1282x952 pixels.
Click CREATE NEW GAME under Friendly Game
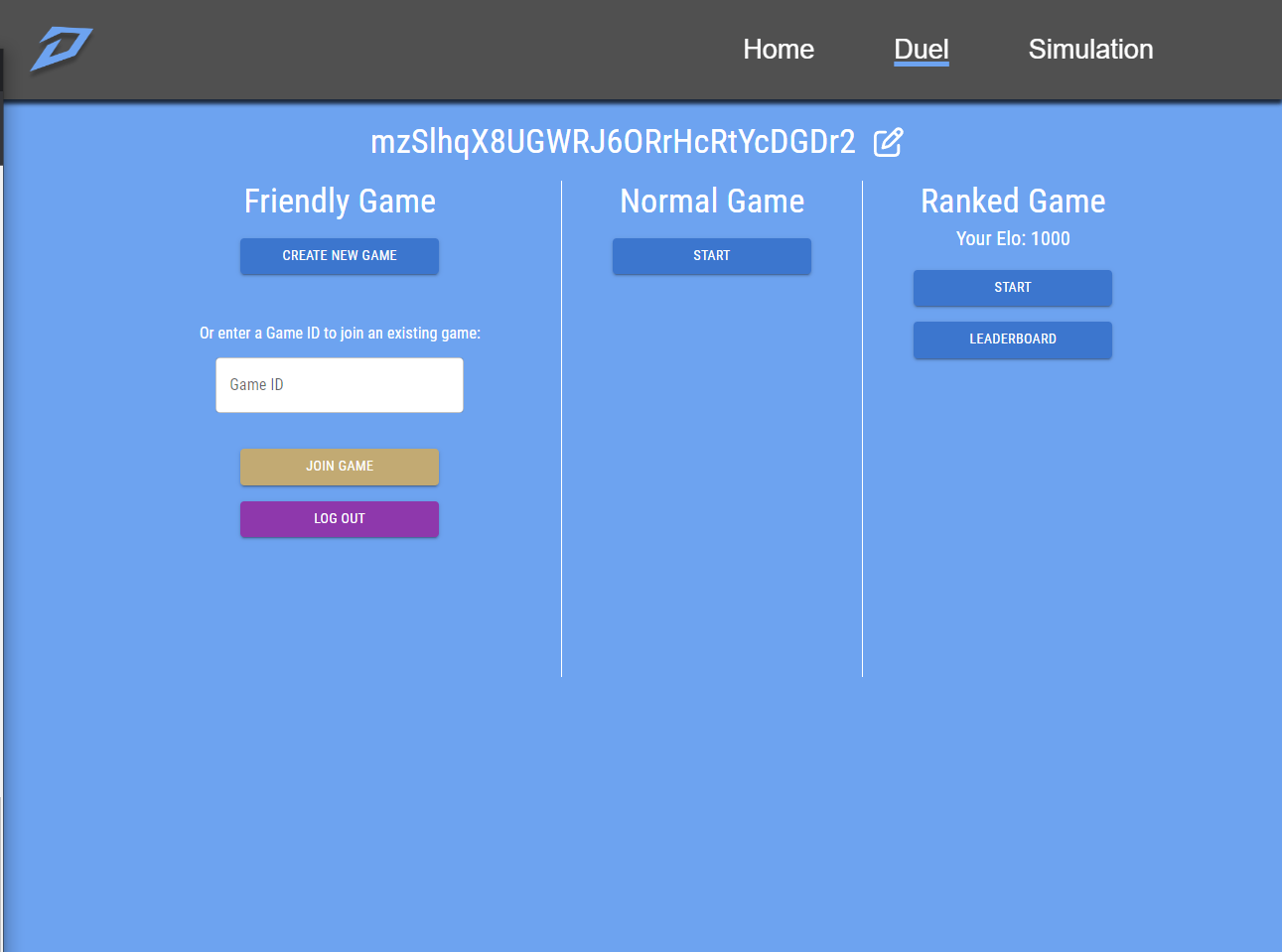pyautogui.click(x=339, y=255)
